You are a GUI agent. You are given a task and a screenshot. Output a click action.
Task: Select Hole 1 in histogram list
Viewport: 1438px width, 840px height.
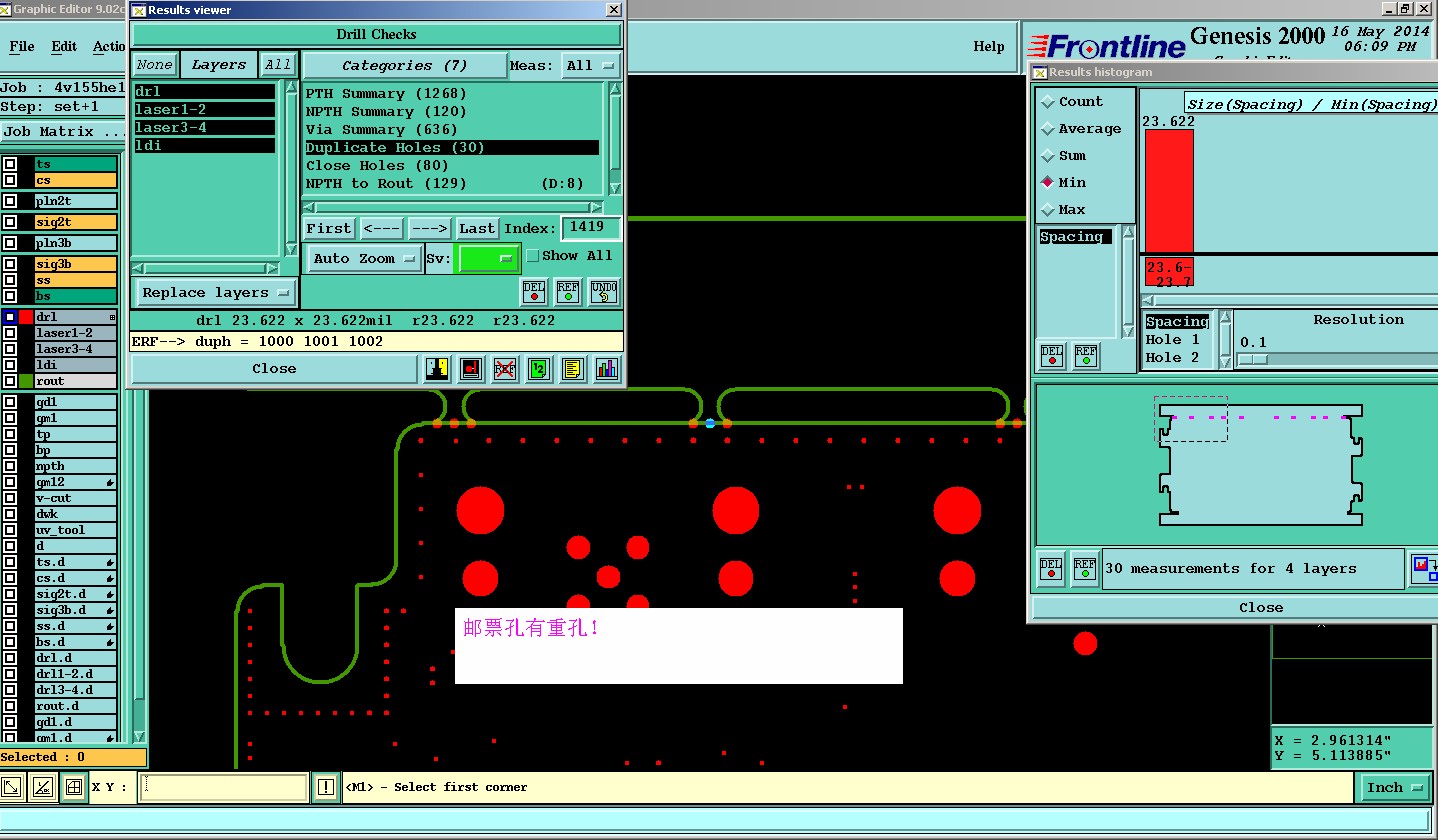point(1177,340)
